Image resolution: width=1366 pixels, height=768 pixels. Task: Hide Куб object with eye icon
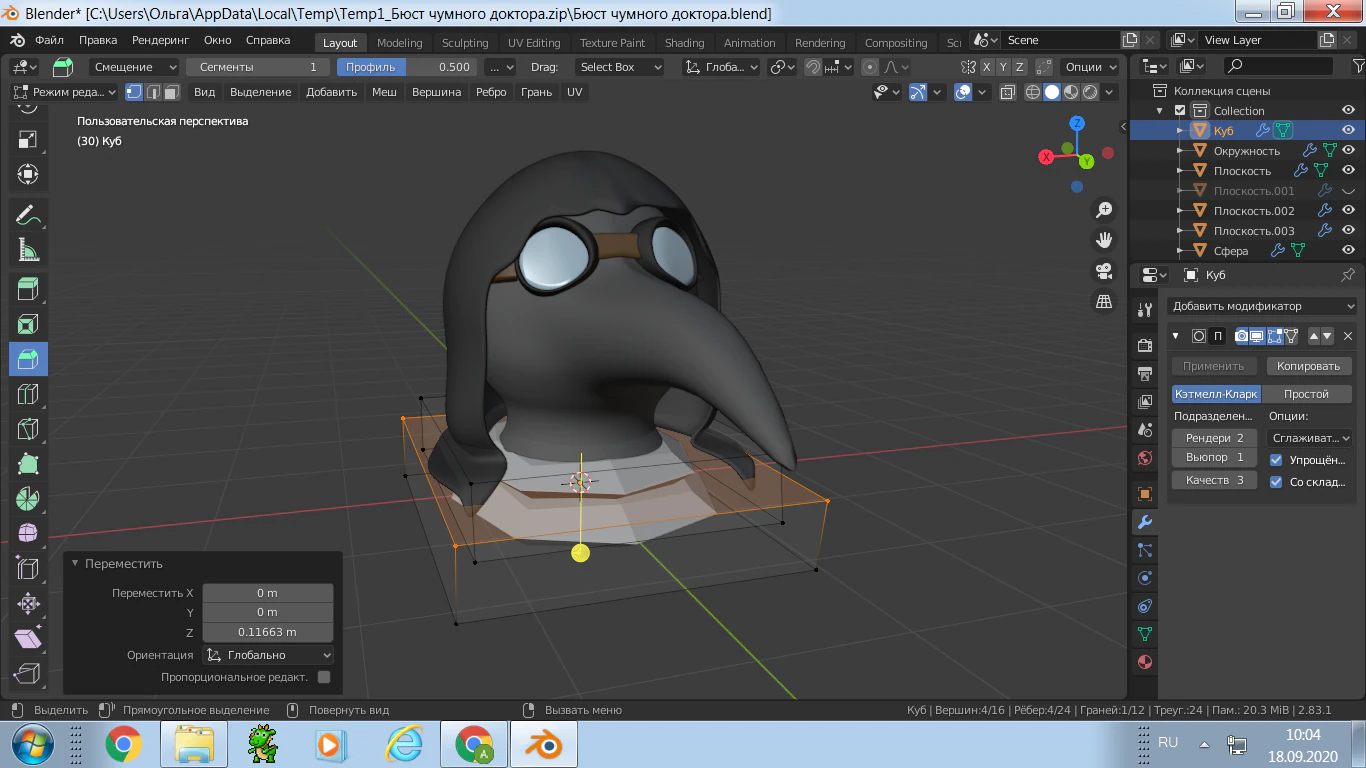click(1348, 130)
